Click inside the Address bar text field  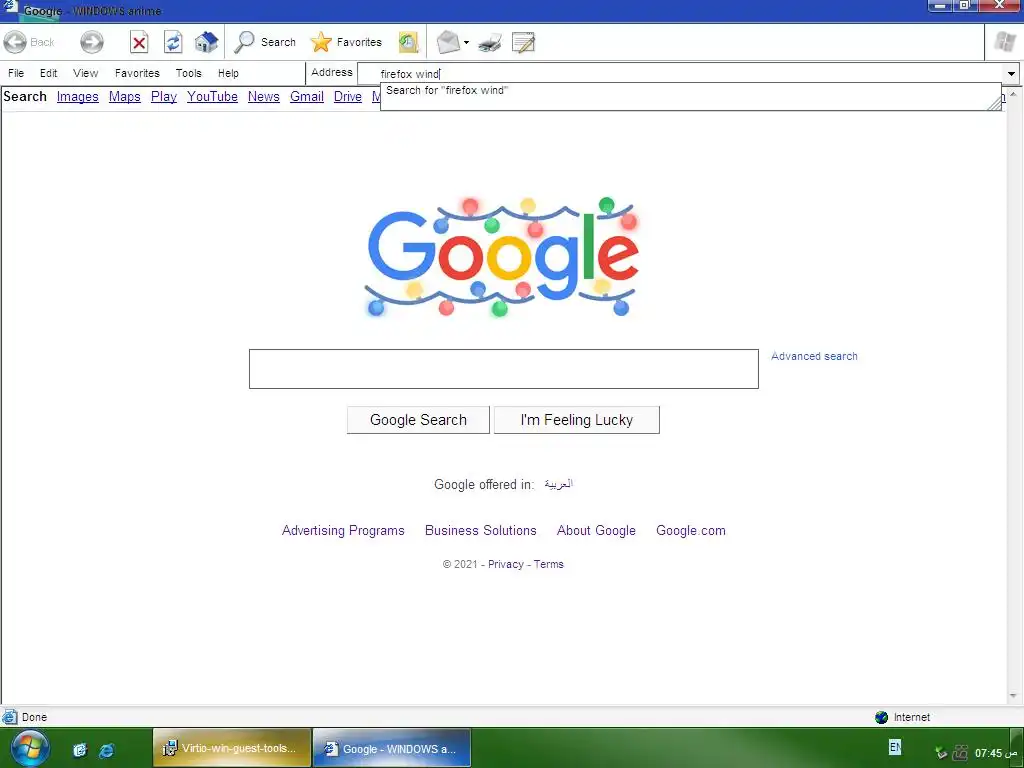click(682, 74)
